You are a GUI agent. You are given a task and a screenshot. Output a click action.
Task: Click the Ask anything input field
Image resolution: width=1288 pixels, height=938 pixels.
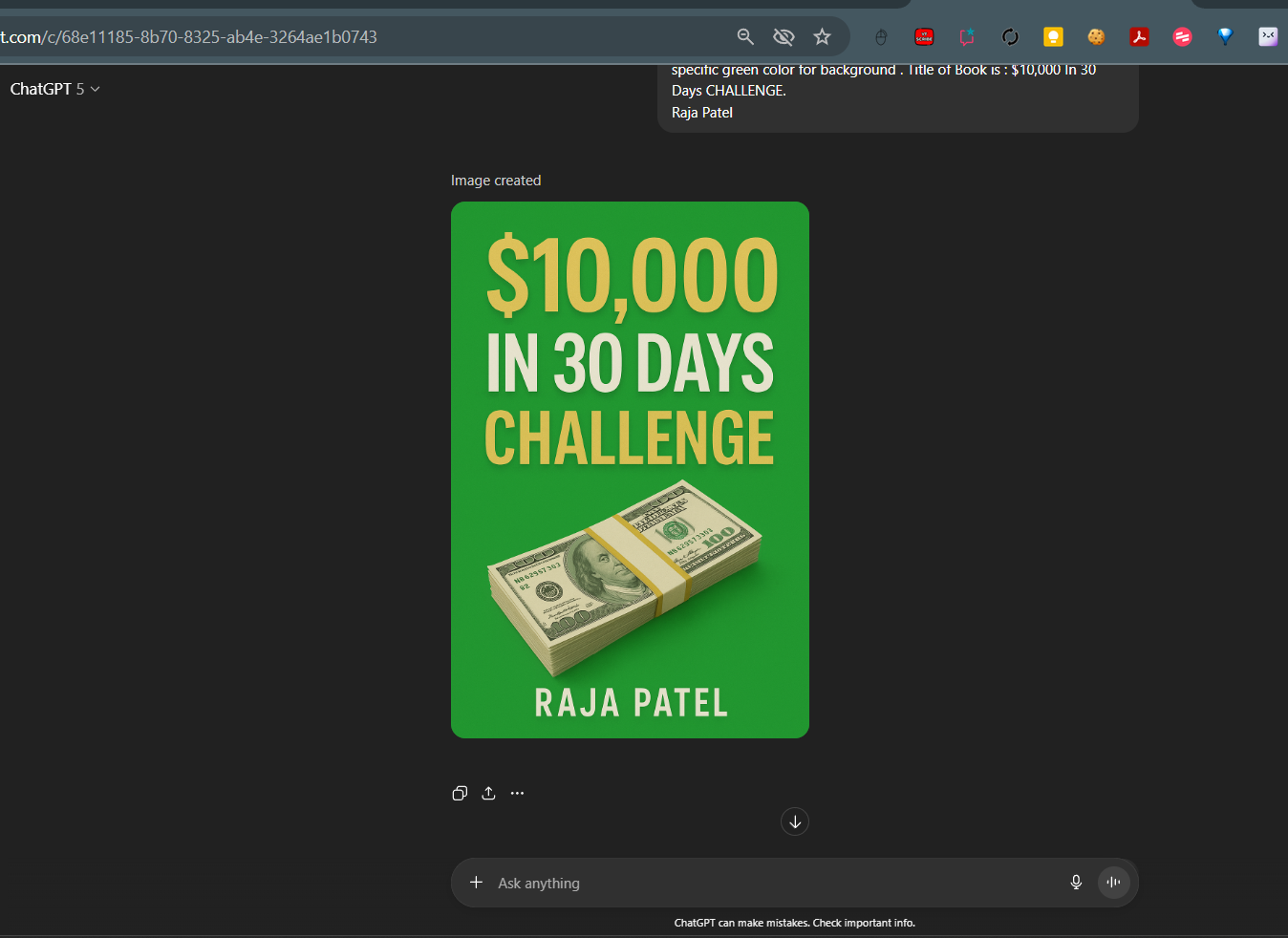(x=764, y=883)
